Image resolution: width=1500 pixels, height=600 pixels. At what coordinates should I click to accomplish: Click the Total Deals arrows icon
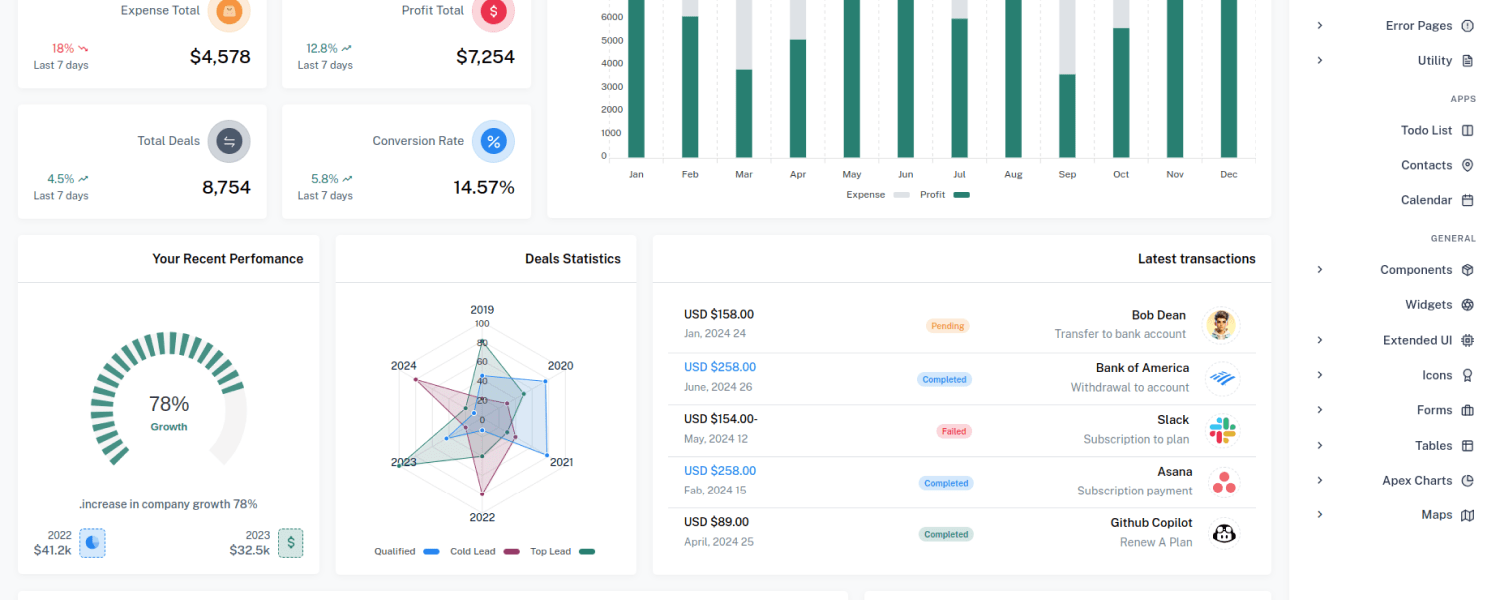229,142
